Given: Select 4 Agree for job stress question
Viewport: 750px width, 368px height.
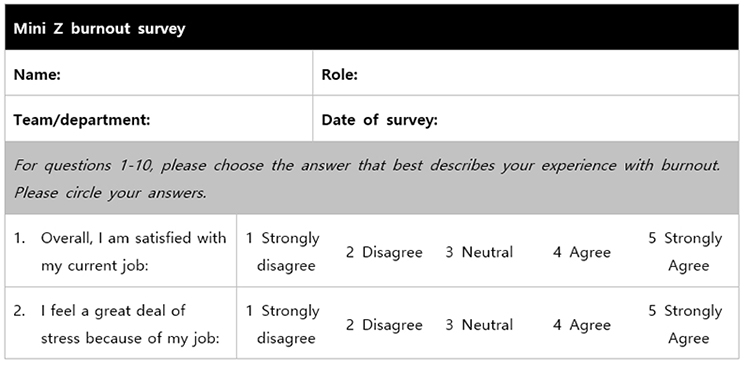Looking at the screenshot, I should pyautogui.click(x=582, y=325).
